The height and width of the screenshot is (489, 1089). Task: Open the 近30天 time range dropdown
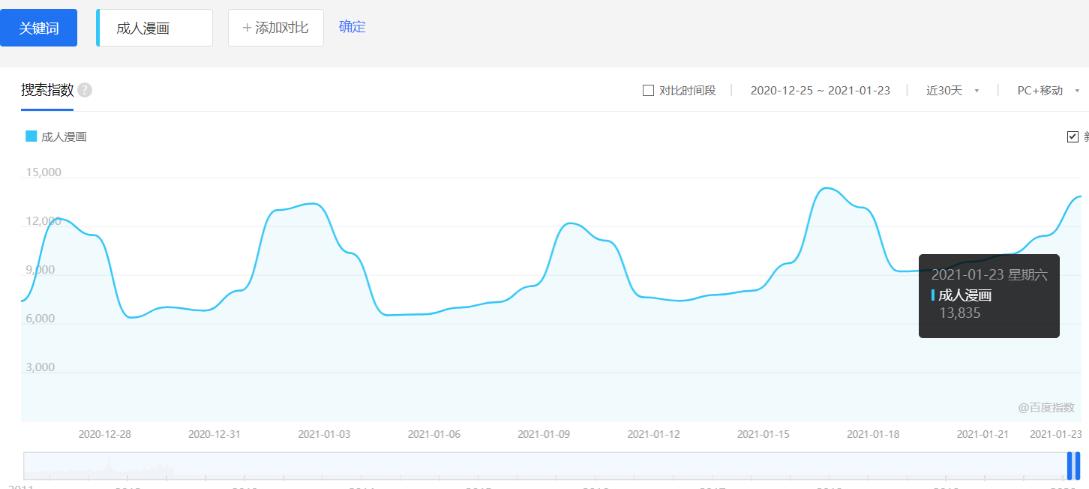pyautogui.click(x=945, y=91)
